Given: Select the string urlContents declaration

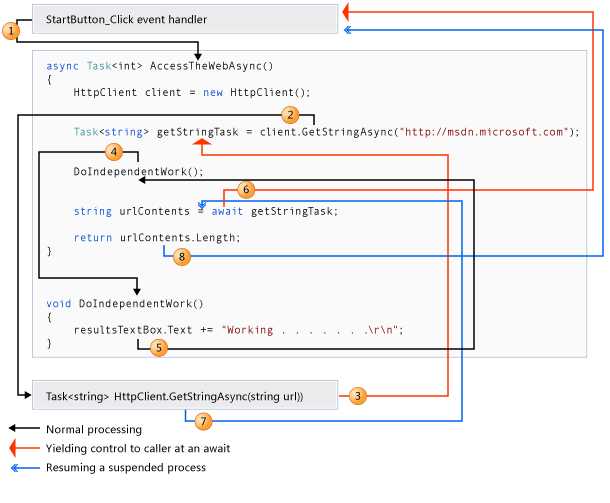Looking at the screenshot, I should click(131, 211).
